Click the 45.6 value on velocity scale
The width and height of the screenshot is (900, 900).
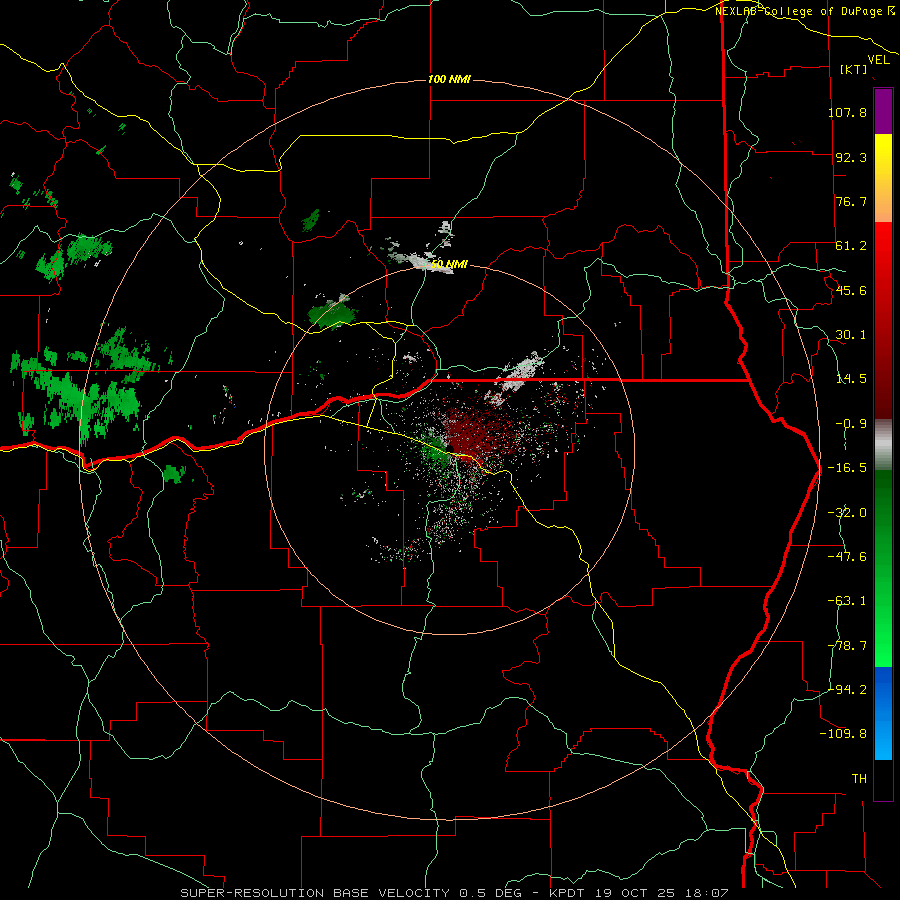pyautogui.click(x=851, y=290)
